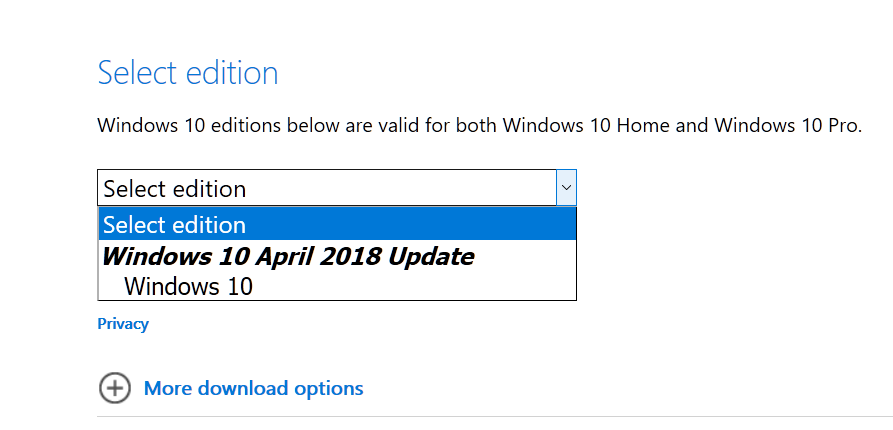Image resolution: width=893 pixels, height=430 pixels.
Task: Click the words Windows 10 Pro in description
Action: click(788, 125)
